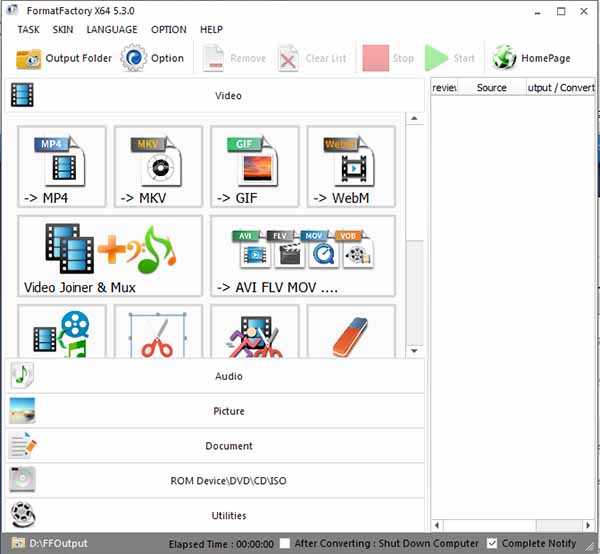Viewport: 600px width, 554px height.
Task: Select the -> WebM conversion tile
Action: [x=351, y=167]
